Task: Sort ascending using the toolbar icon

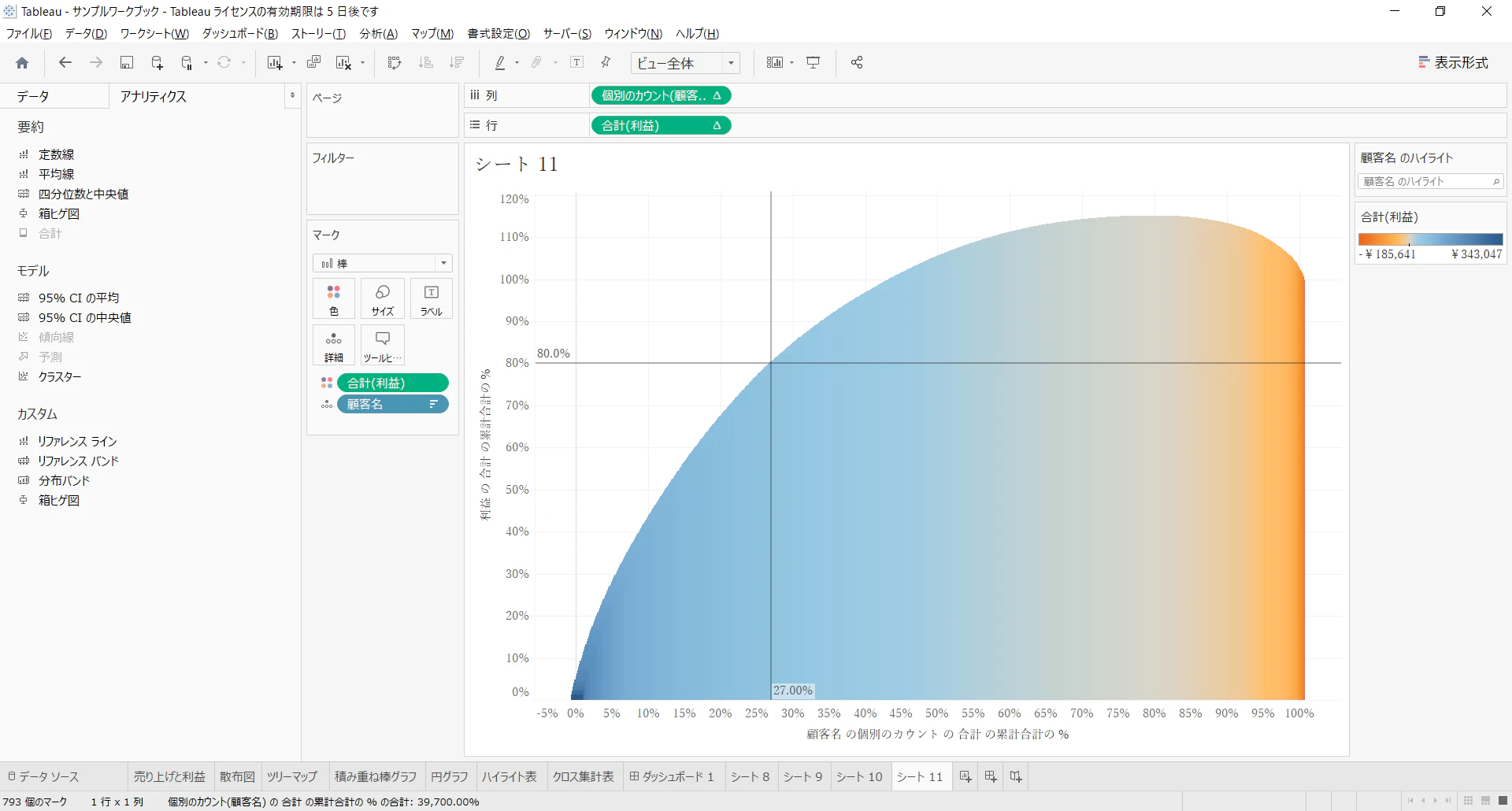Action: coord(426,63)
